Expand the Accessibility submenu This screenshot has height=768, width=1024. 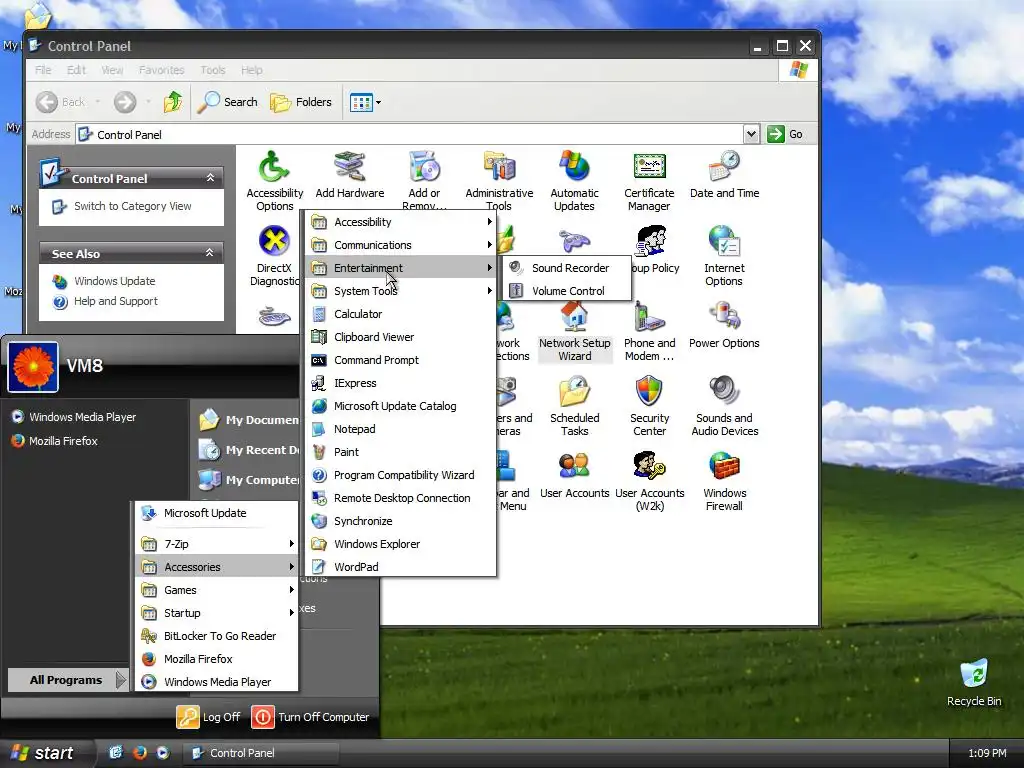[401, 222]
